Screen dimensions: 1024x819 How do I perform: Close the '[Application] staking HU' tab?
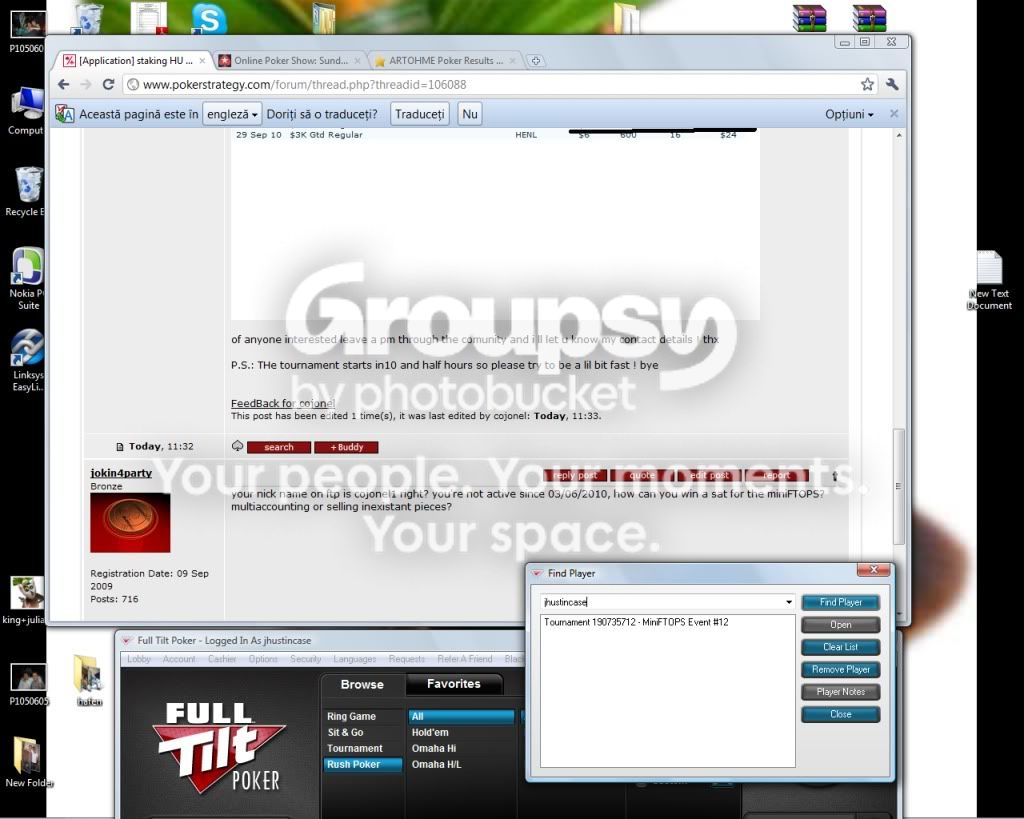click(x=202, y=61)
